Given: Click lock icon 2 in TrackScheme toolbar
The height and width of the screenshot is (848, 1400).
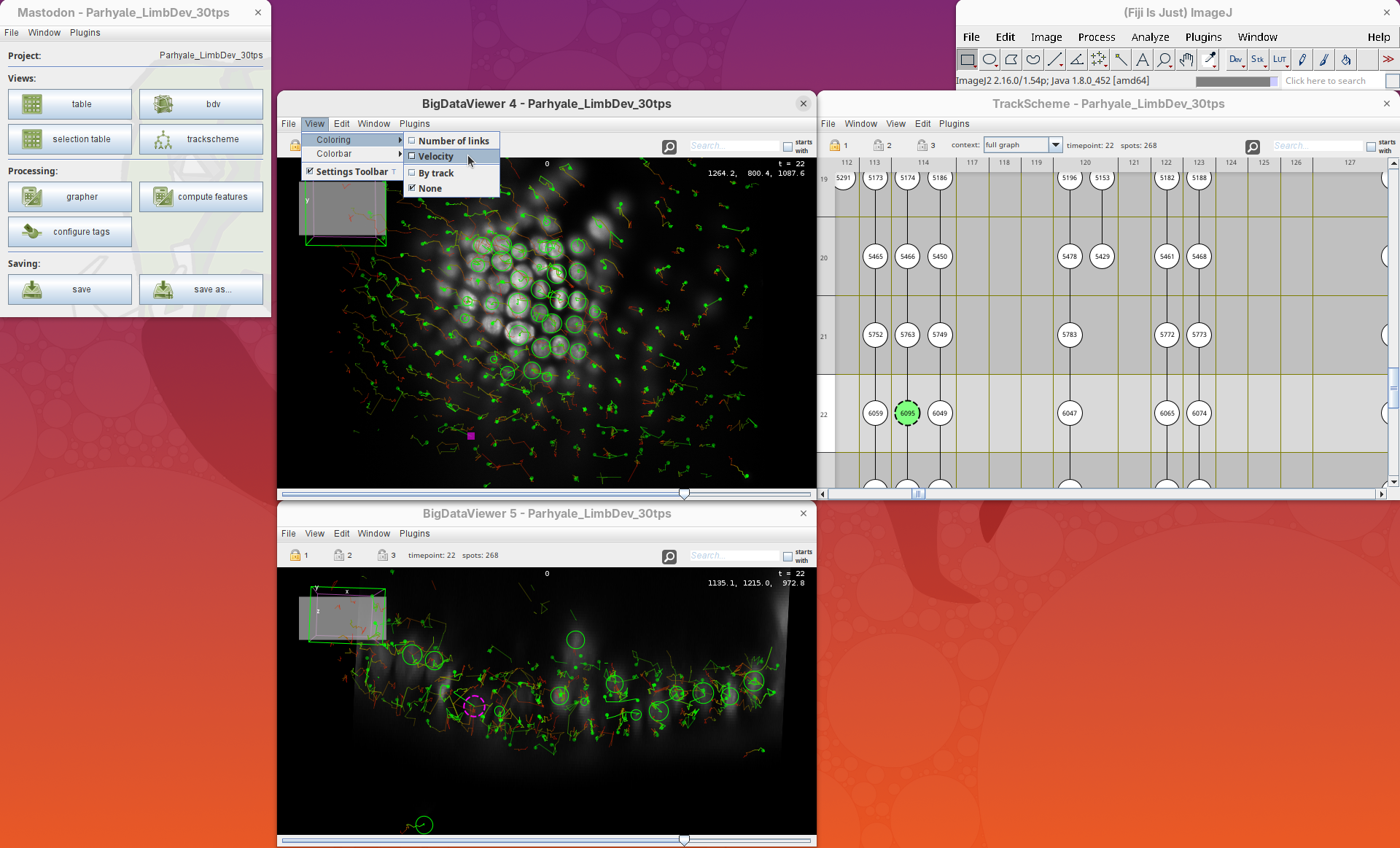Looking at the screenshot, I should (x=879, y=145).
